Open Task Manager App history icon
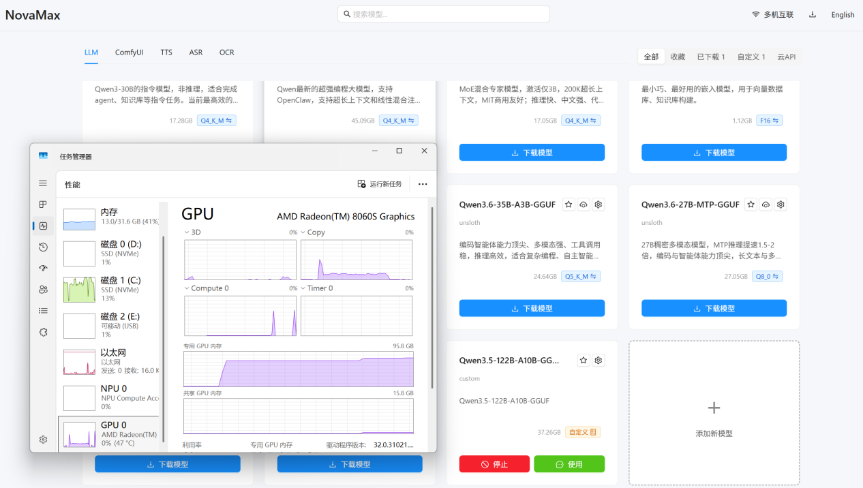The image size is (863, 488). coord(43,248)
